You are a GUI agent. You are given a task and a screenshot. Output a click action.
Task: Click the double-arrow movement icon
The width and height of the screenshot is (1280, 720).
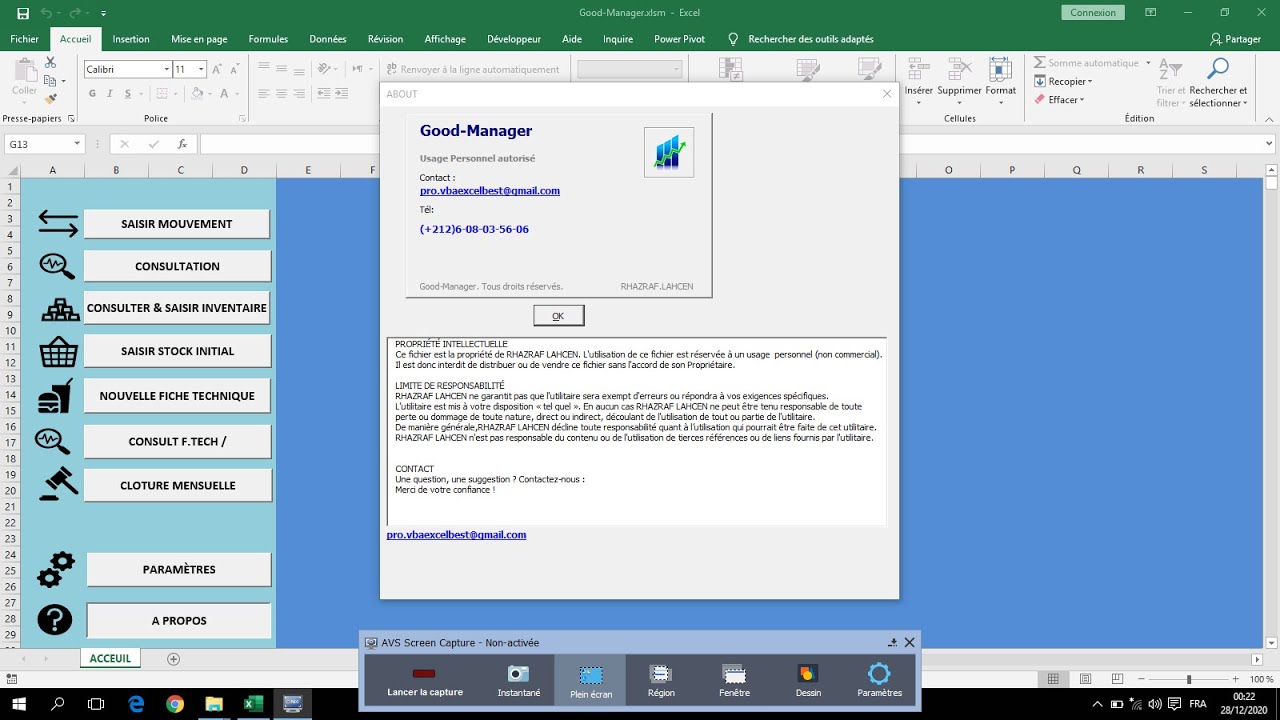coord(58,224)
